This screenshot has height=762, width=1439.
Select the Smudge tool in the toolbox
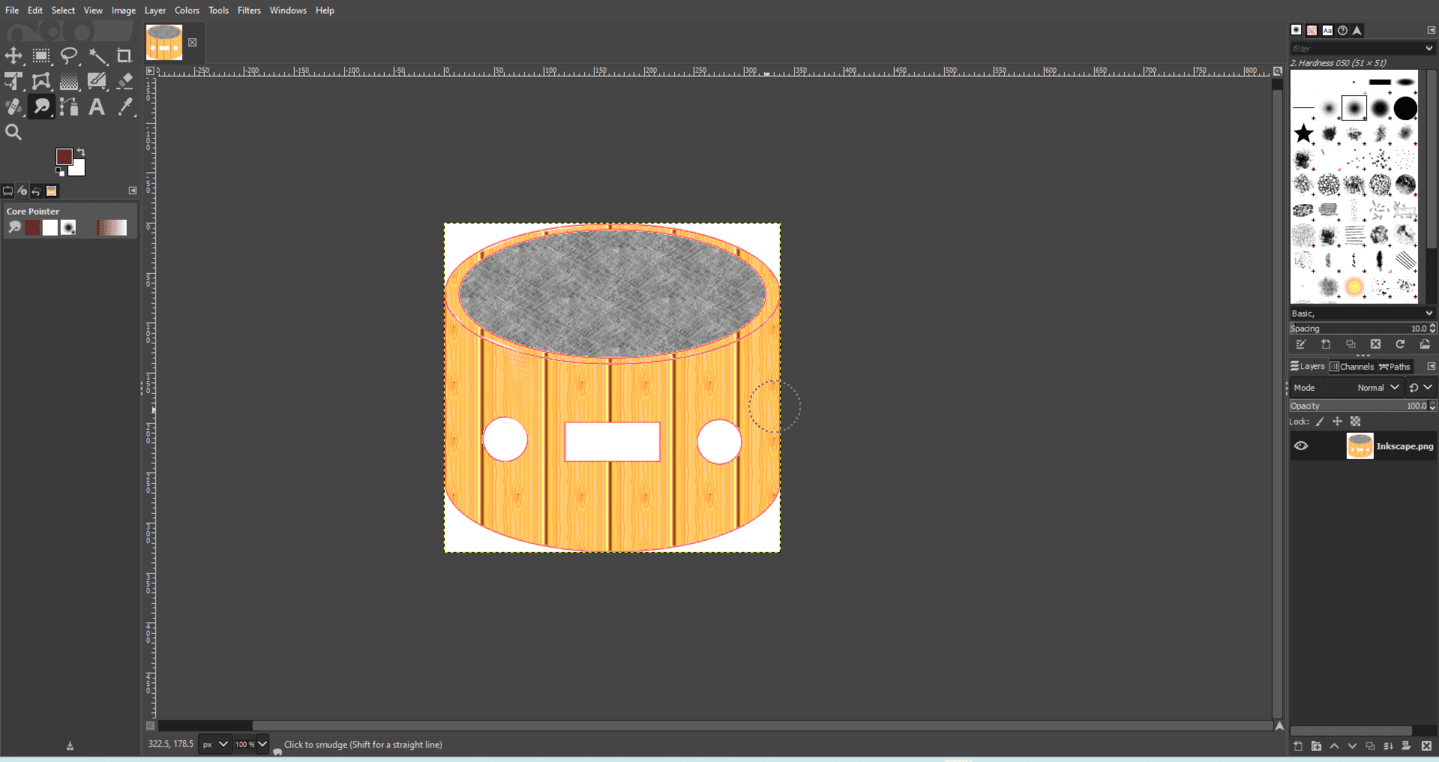pyautogui.click(x=41, y=106)
